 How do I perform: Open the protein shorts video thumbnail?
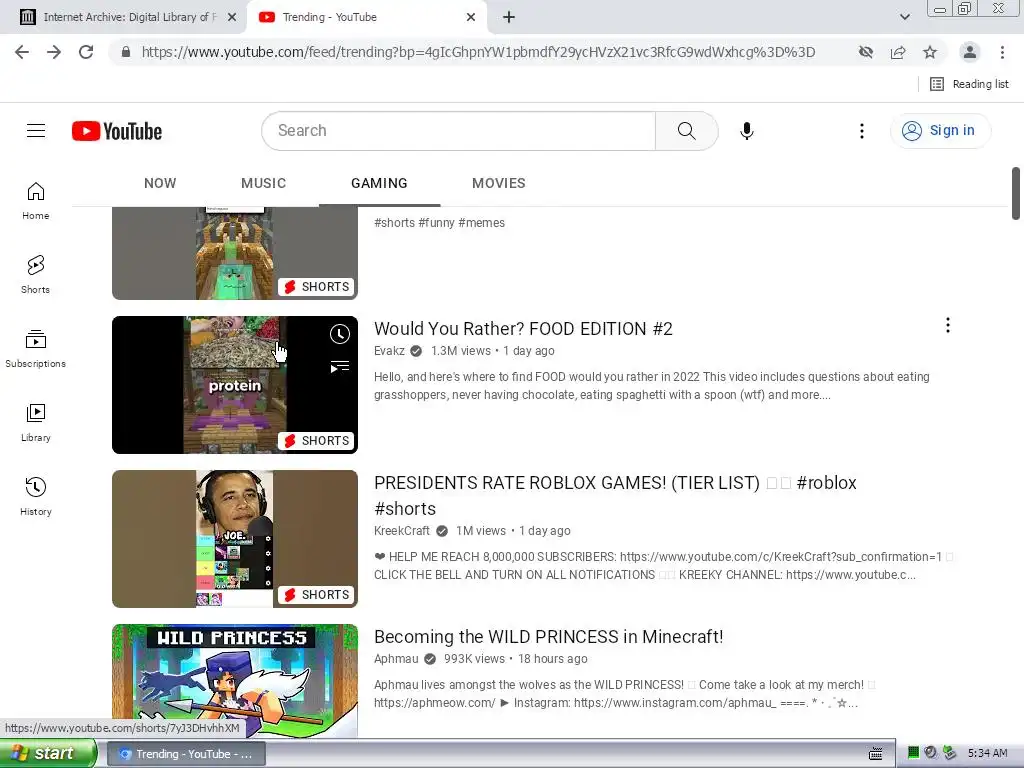[x=235, y=385]
